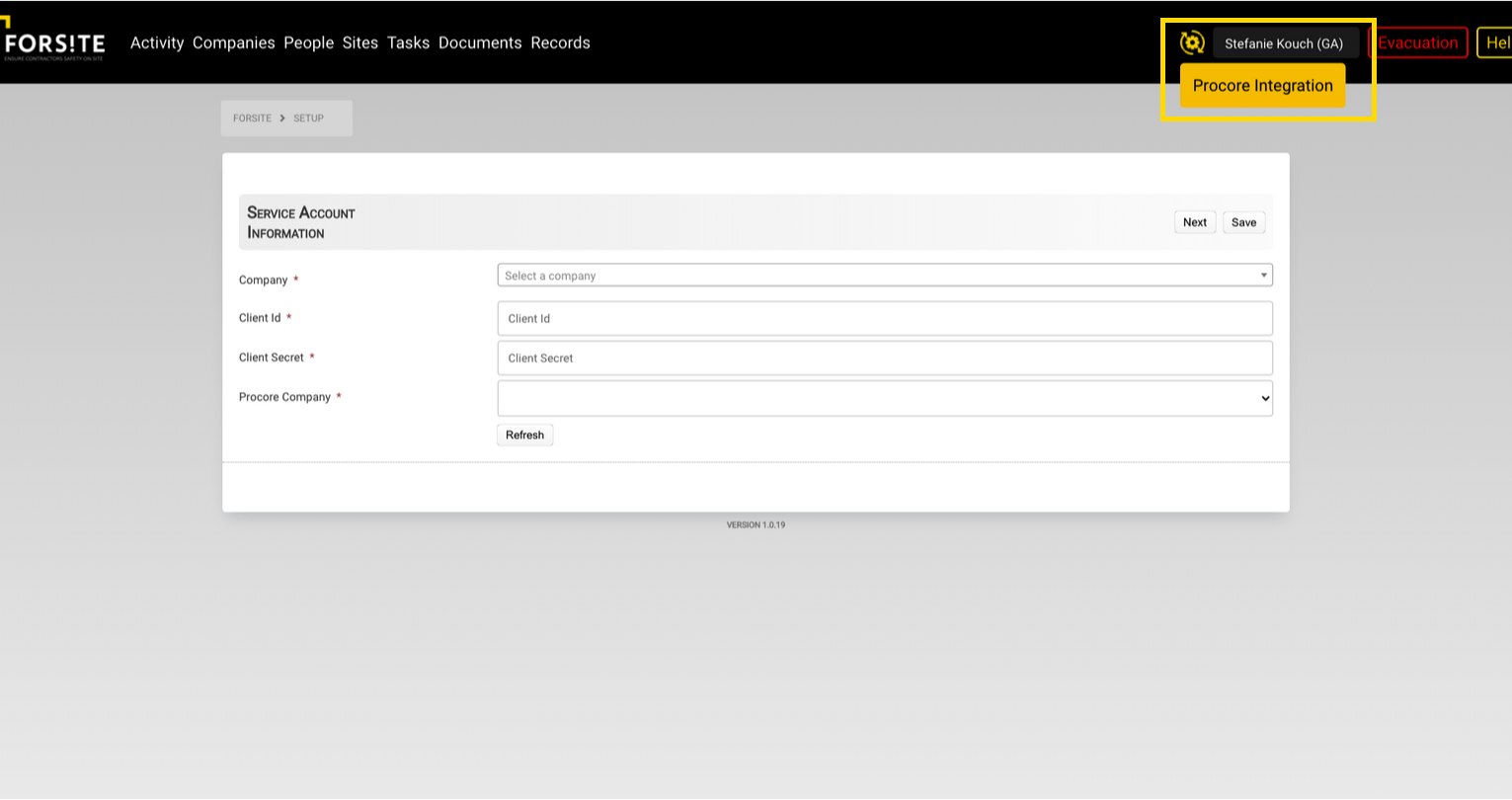Open the People menu item
The width and height of the screenshot is (1512, 800).
(x=309, y=42)
